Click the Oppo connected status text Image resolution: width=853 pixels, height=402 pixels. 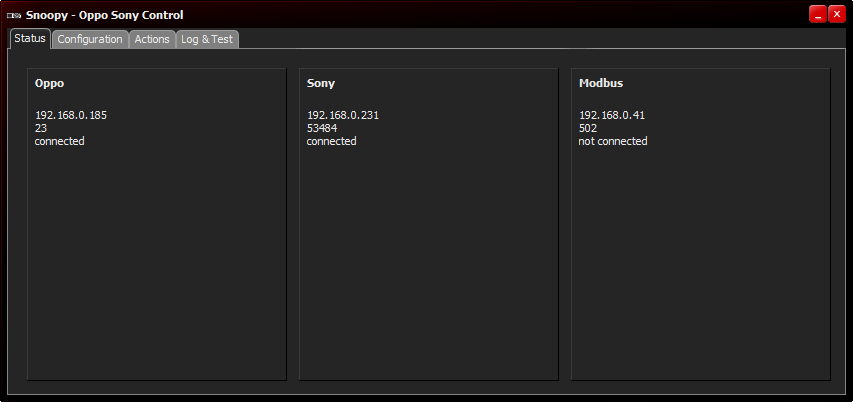click(60, 141)
